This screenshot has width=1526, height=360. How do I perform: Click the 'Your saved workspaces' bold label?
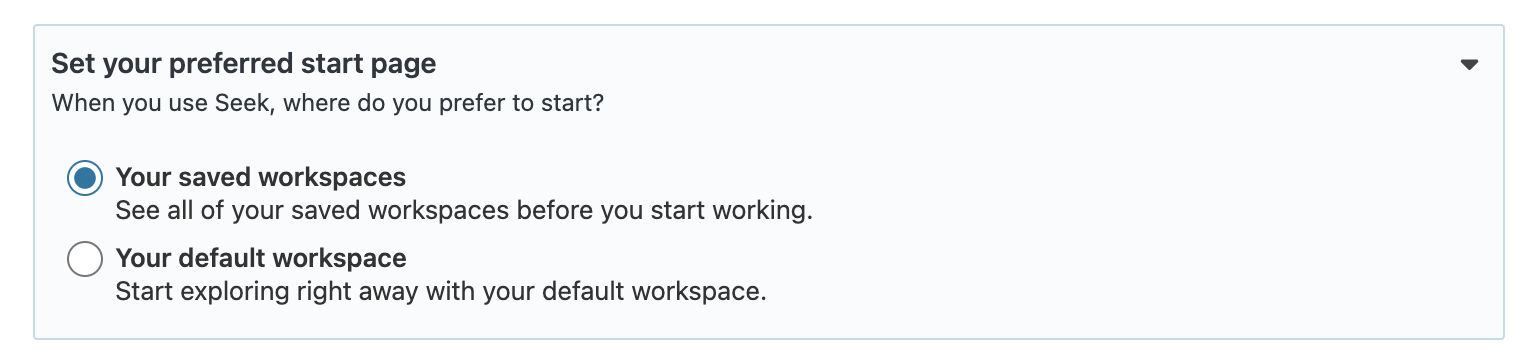pyautogui.click(x=261, y=178)
